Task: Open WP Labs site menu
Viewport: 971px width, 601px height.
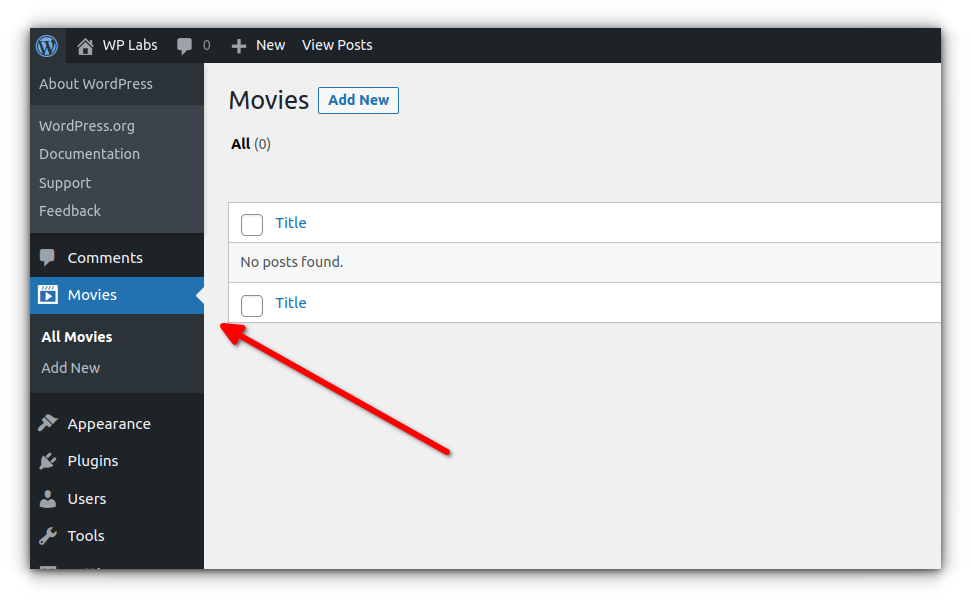Action: click(130, 45)
